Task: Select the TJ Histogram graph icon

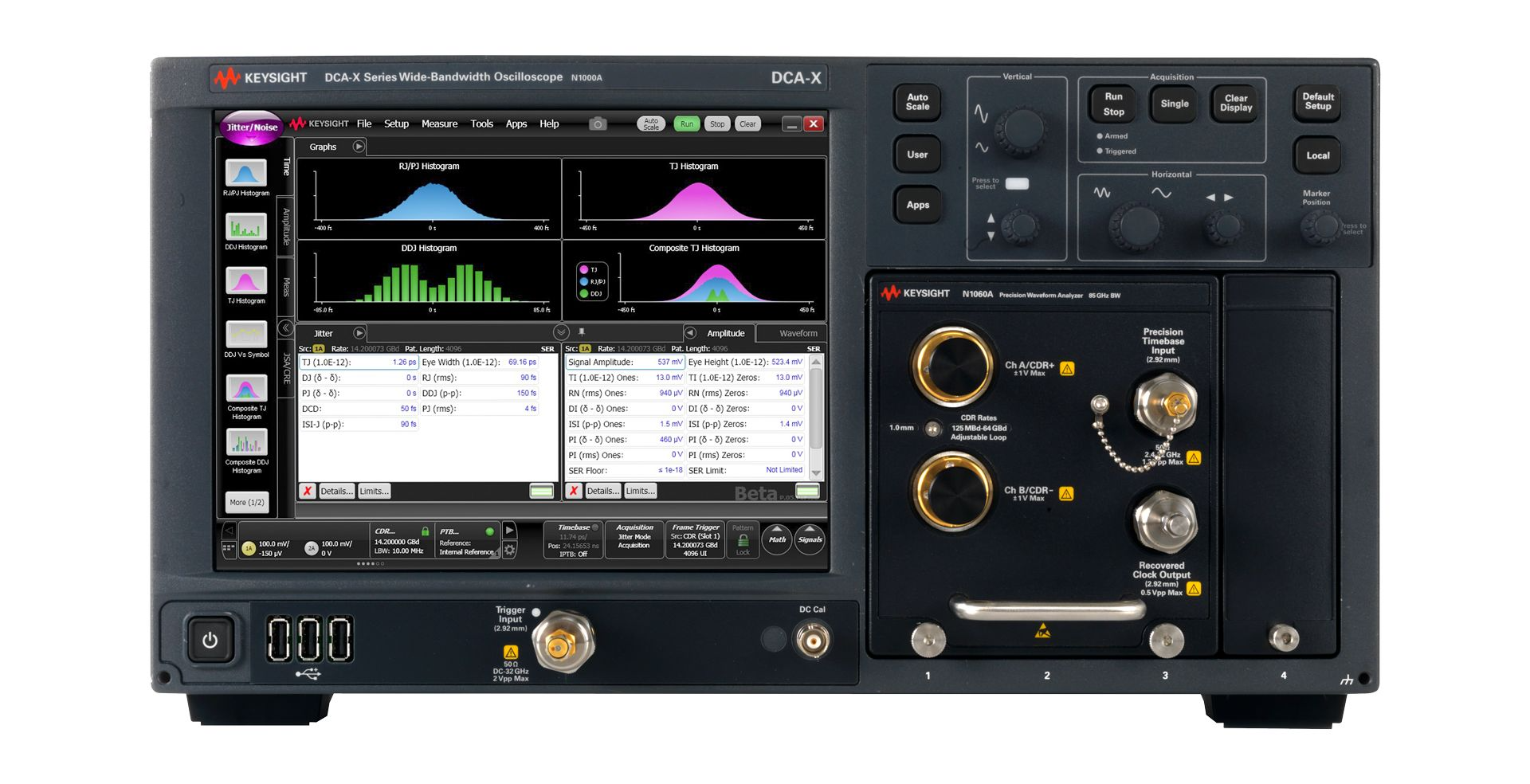Action: 246,280
